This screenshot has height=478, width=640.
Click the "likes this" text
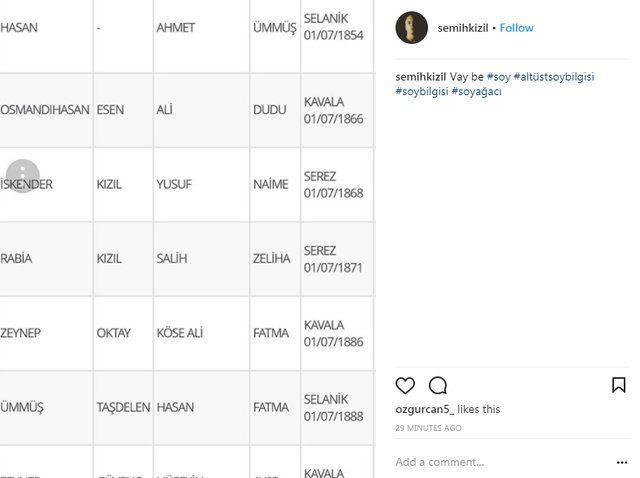479,409
